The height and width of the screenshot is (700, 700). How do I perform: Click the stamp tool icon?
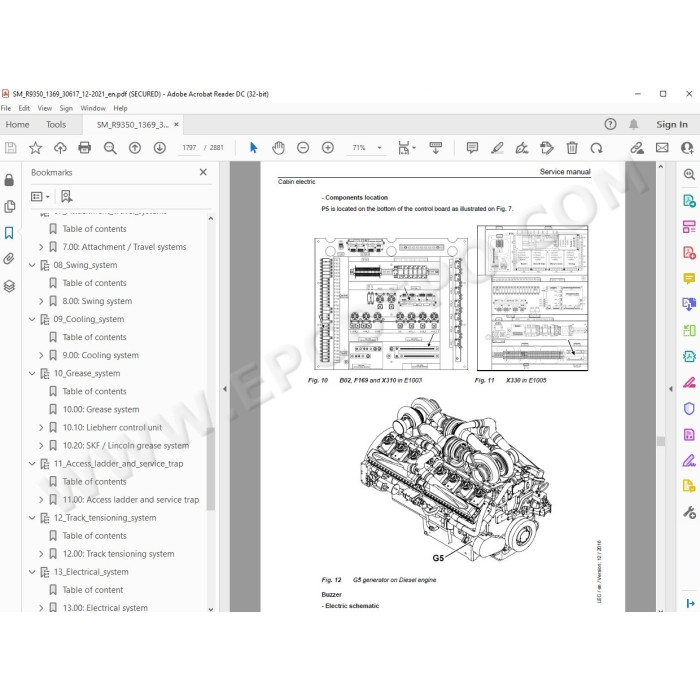pyautogui.click(x=546, y=148)
